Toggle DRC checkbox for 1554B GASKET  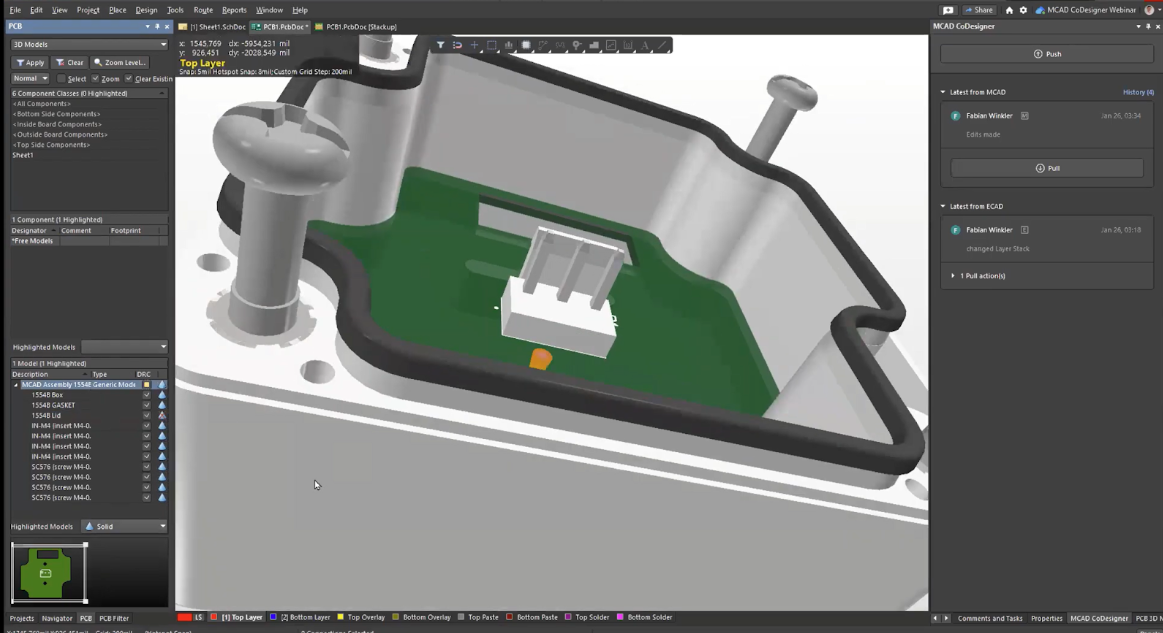coord(147,405)
